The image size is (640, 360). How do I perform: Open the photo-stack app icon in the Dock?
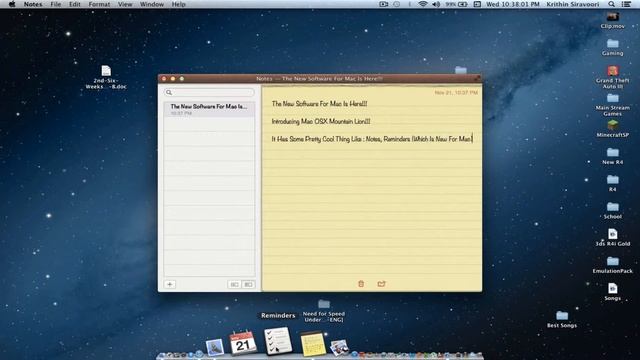[339, 347]
